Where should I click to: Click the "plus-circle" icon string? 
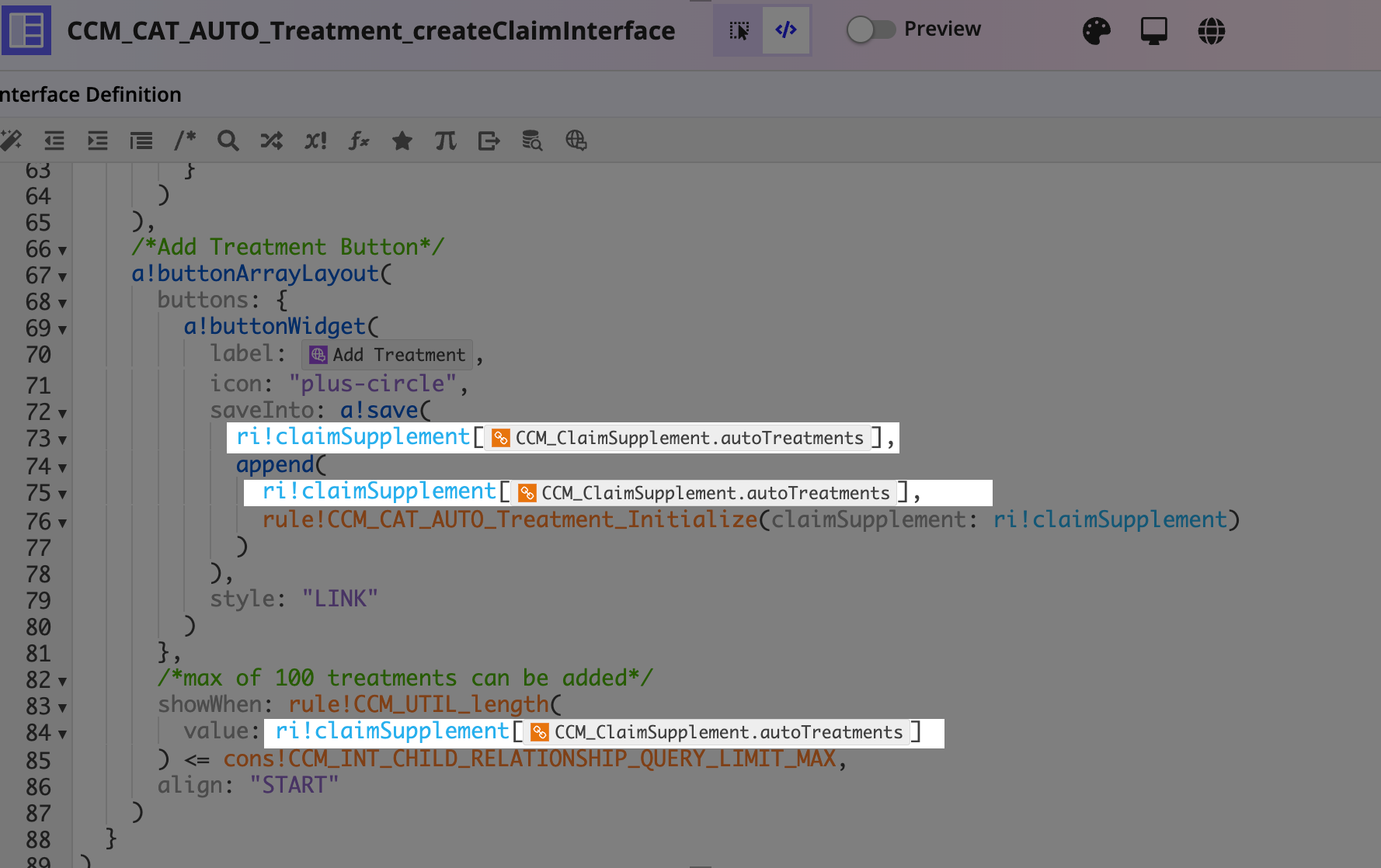(373, 384)
